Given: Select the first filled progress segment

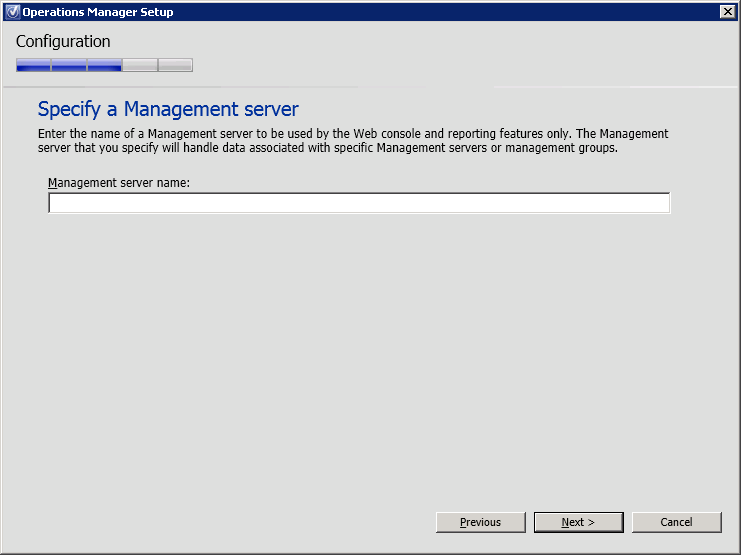Looking at the screenshot, I should click(33, 65).
